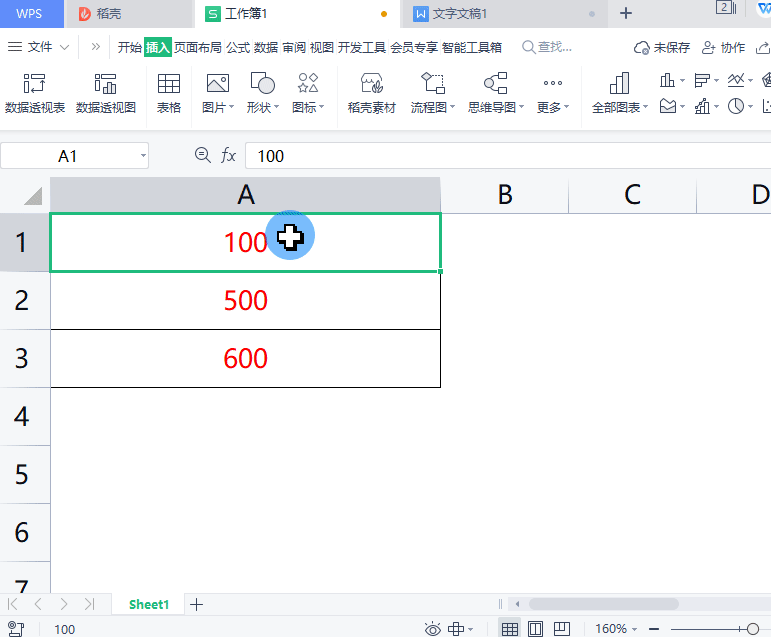Open all charts (全部图表)

620,93
